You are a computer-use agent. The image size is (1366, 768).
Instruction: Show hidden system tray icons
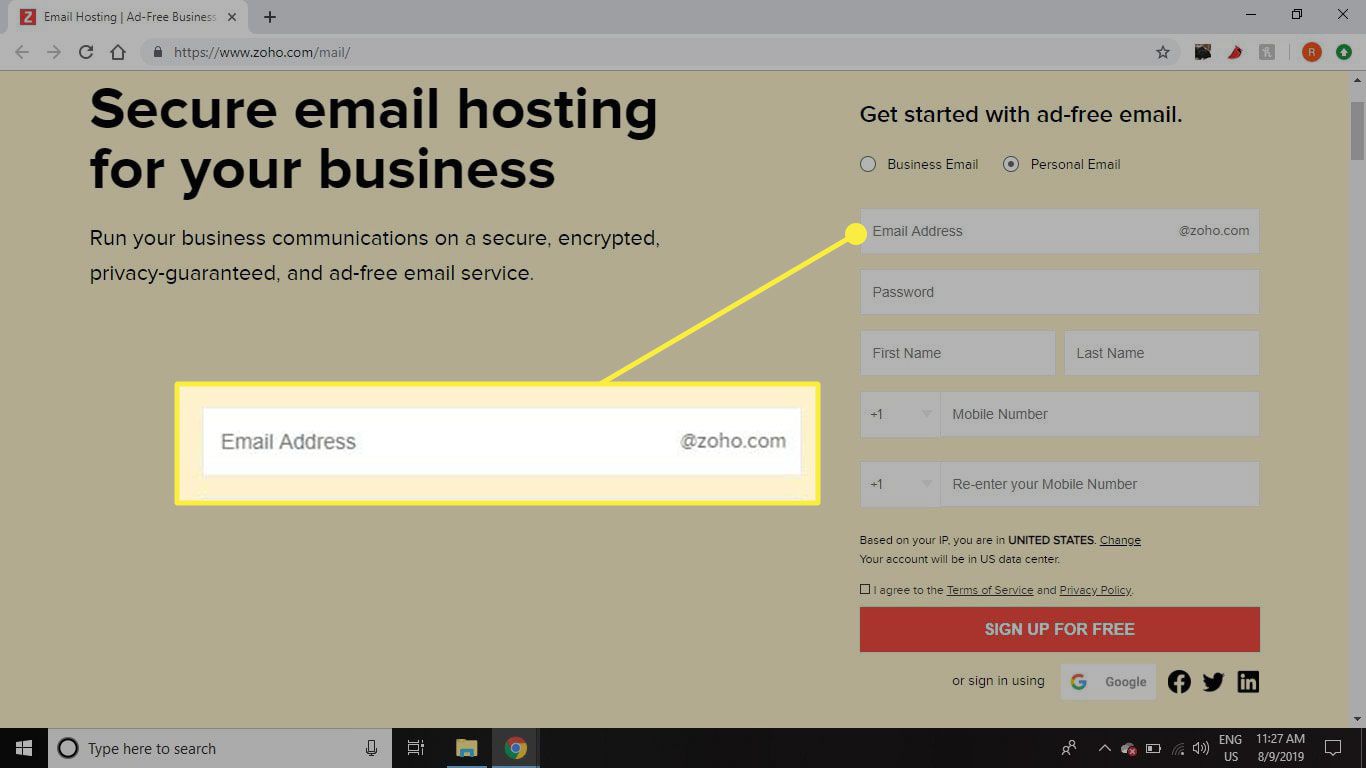pos(1104,748)
